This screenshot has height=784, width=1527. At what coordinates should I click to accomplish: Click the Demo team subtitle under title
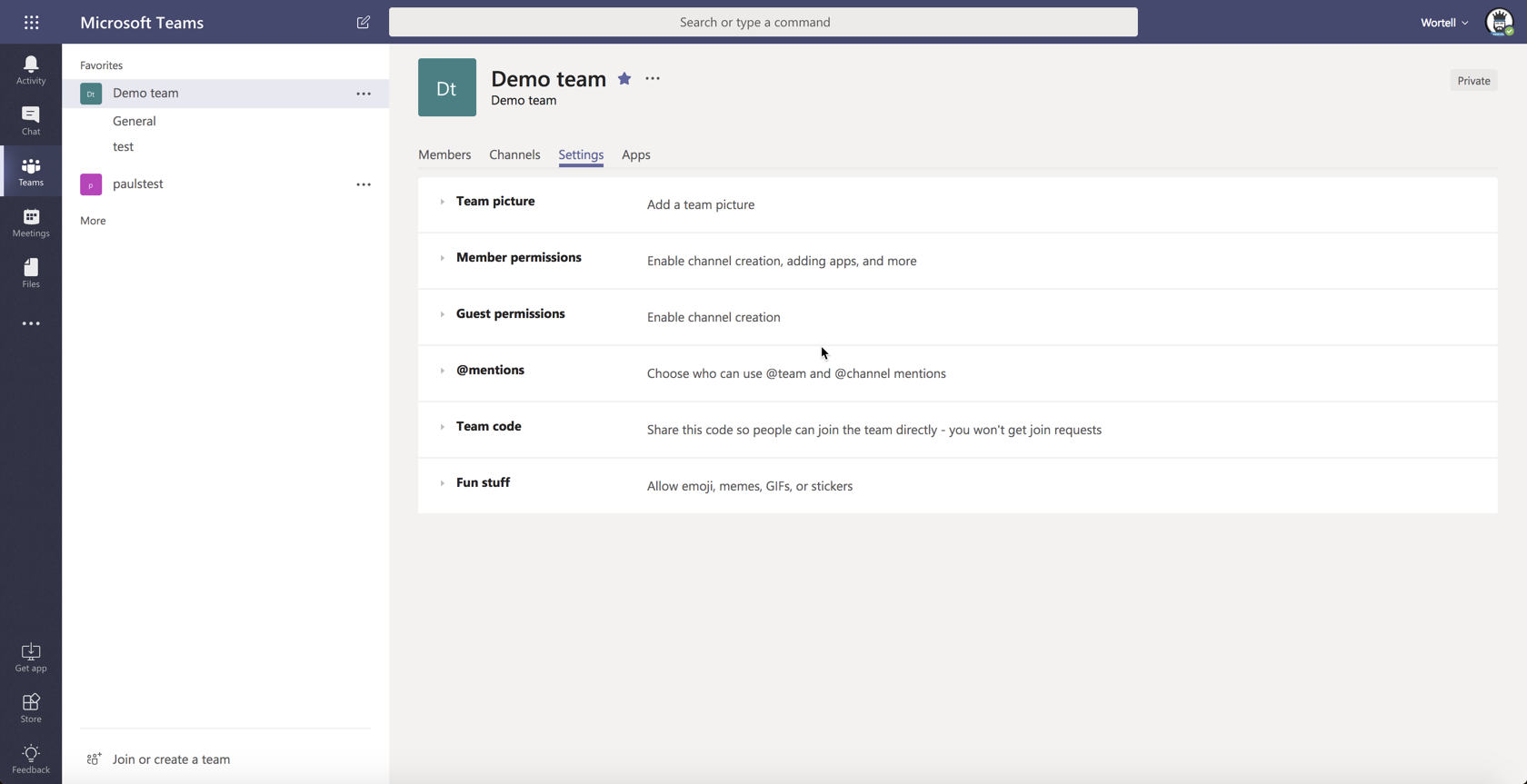[x=524, y=100]
